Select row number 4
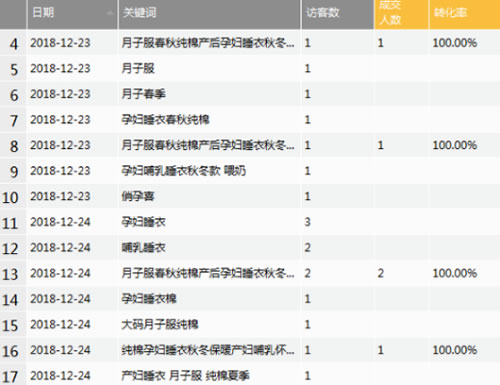 [13, 43]
